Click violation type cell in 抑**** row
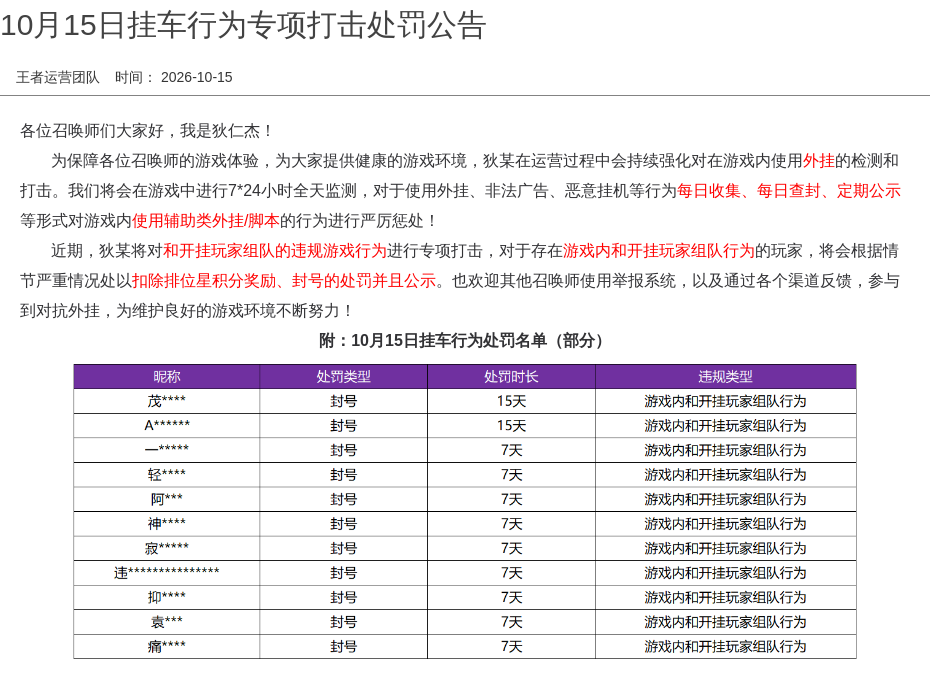This screenshot has width=930, height=687. [x=725, y=597]
